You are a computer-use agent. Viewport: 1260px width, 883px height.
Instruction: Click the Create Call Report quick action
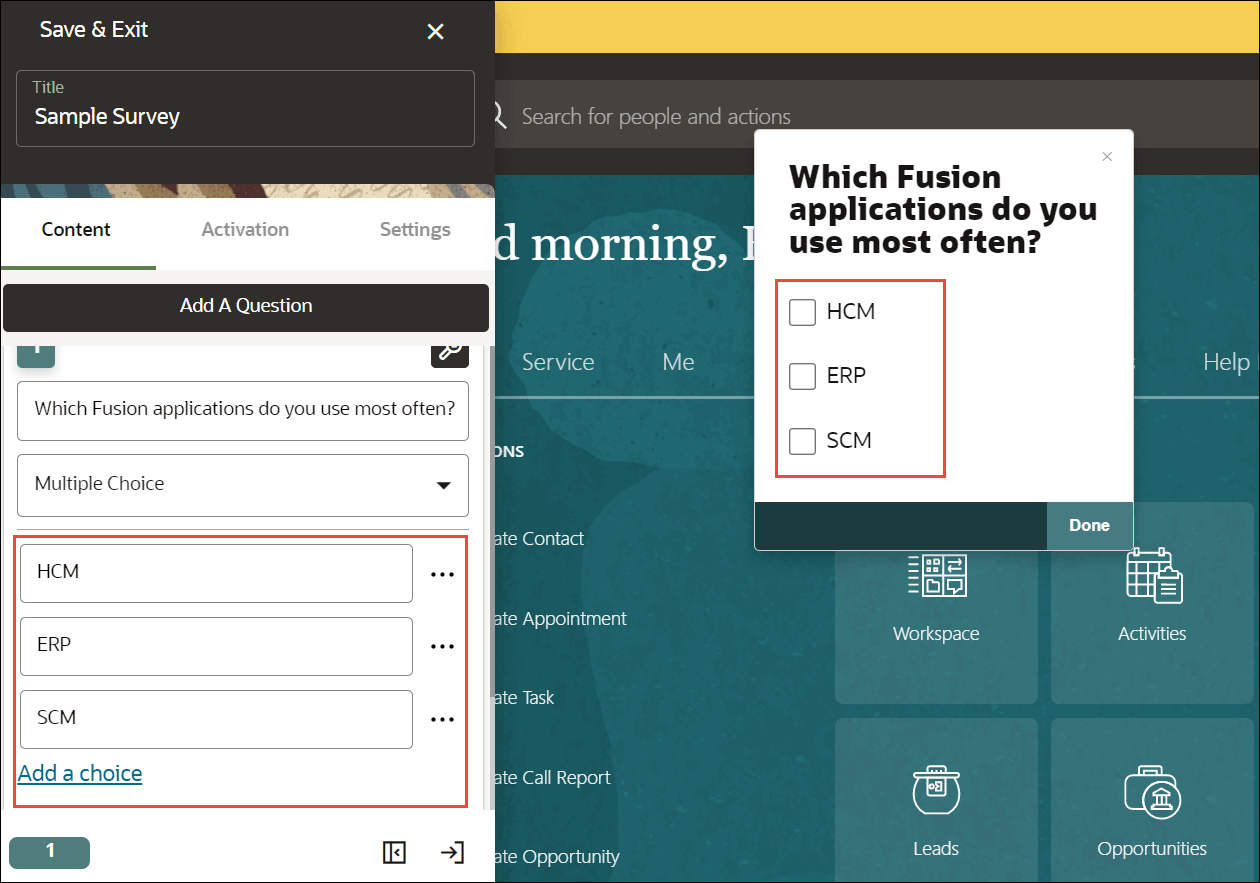553,778
